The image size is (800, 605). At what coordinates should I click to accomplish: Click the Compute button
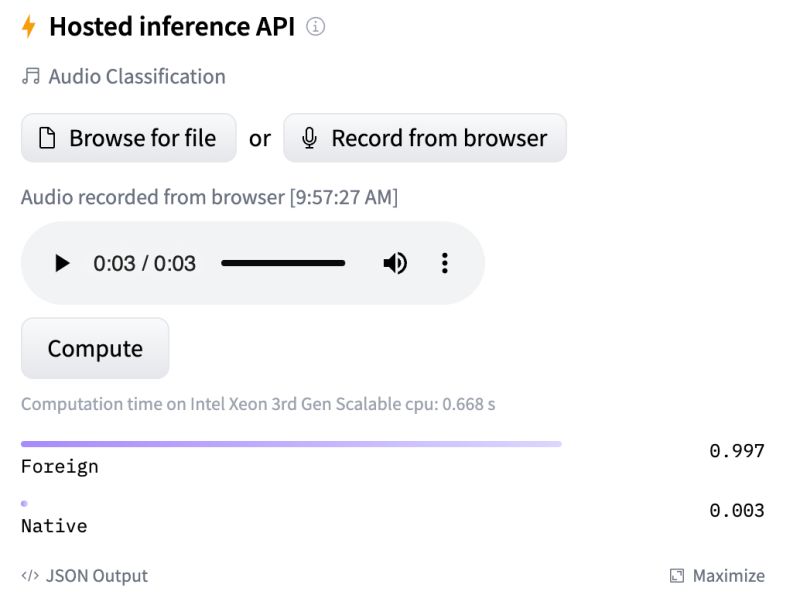(95, 348)
